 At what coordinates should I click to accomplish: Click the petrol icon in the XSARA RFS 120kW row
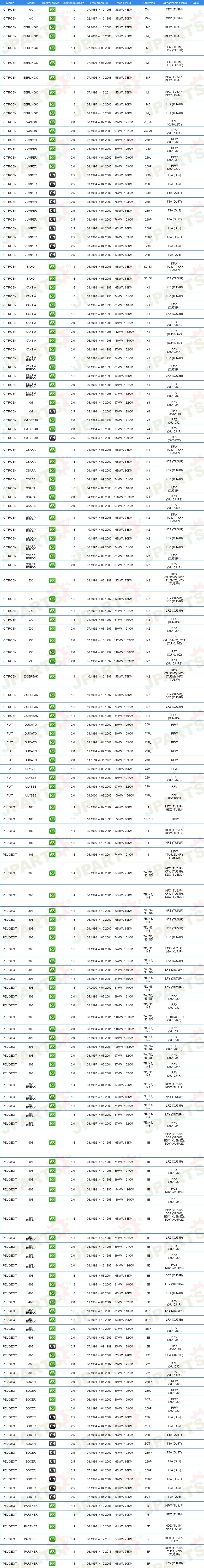(x=52, y=497)
